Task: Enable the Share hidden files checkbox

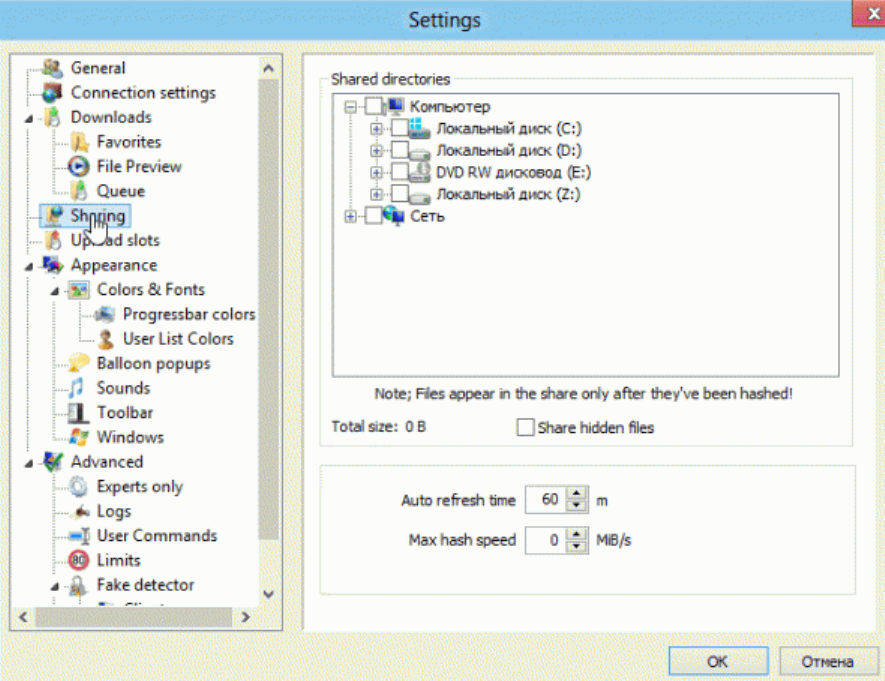Action: tap(525, 428)
